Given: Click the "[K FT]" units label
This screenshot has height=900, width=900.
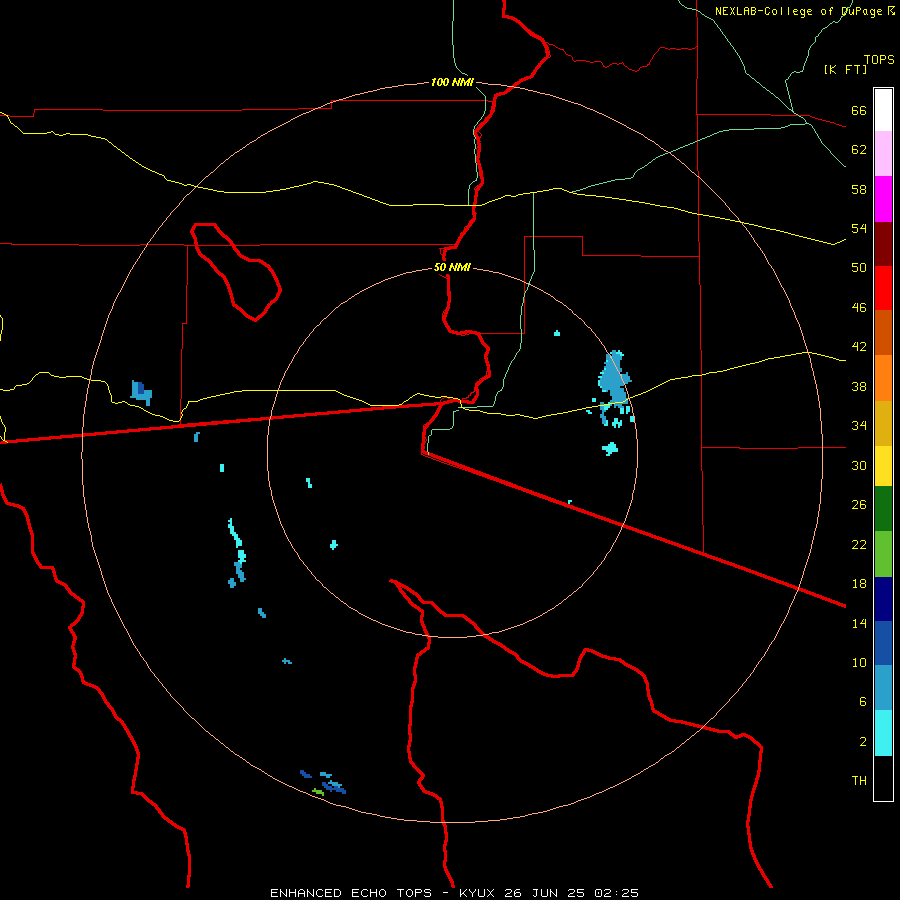Looking at the screenshot, I should pyautogui.click(x=845, y=69).
